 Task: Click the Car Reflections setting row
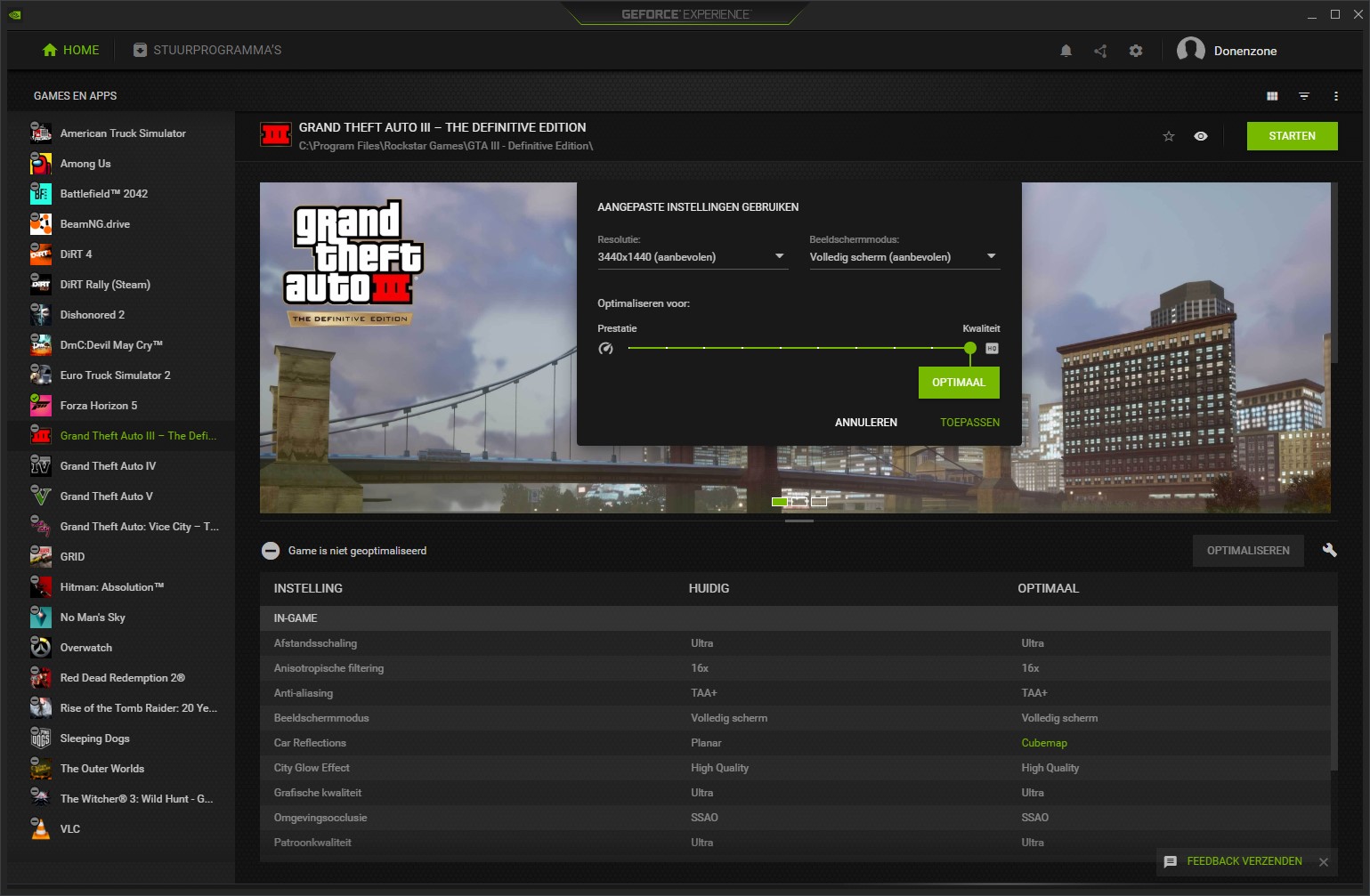pos(795,743)
